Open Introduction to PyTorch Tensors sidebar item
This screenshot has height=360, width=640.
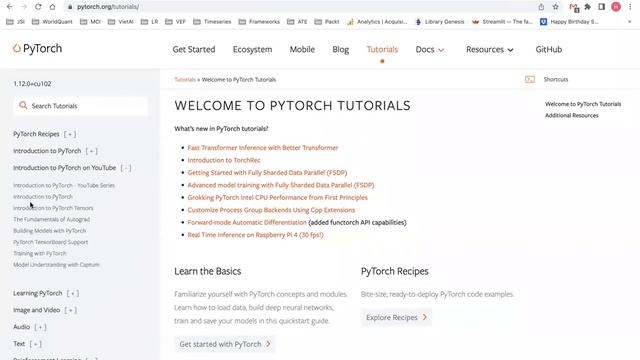coord(53,208)
